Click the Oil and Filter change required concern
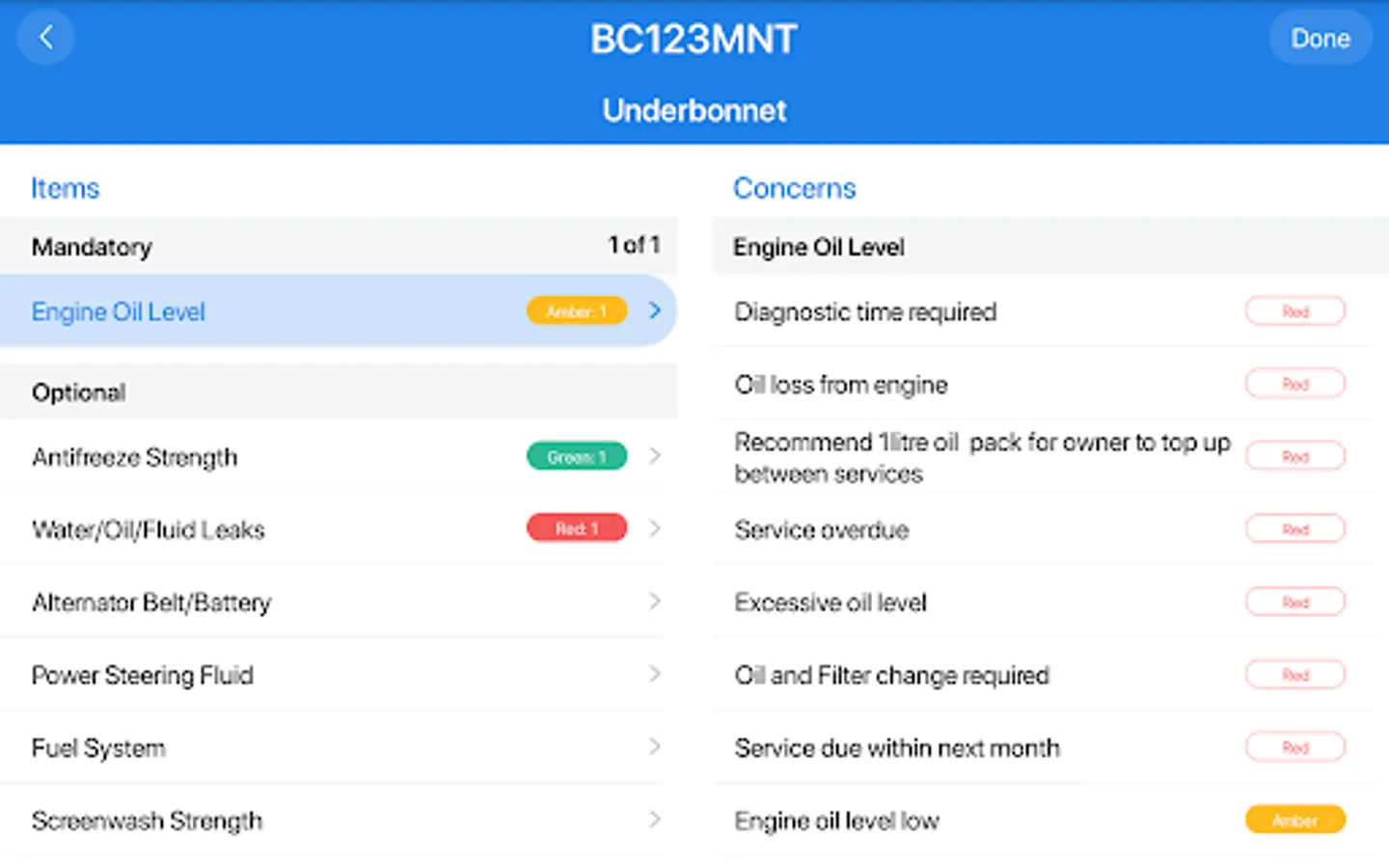The image size is (1389, 868). [x=891, y=675]
